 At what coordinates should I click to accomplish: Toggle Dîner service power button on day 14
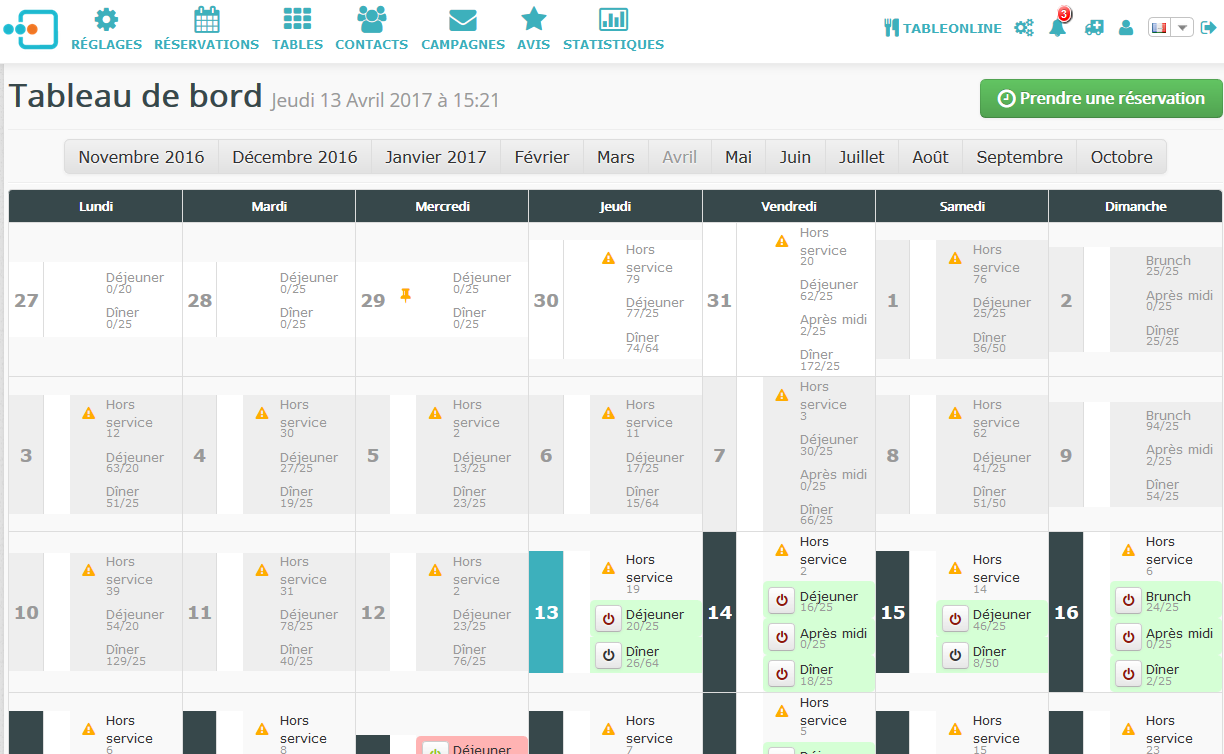(782, 673)
